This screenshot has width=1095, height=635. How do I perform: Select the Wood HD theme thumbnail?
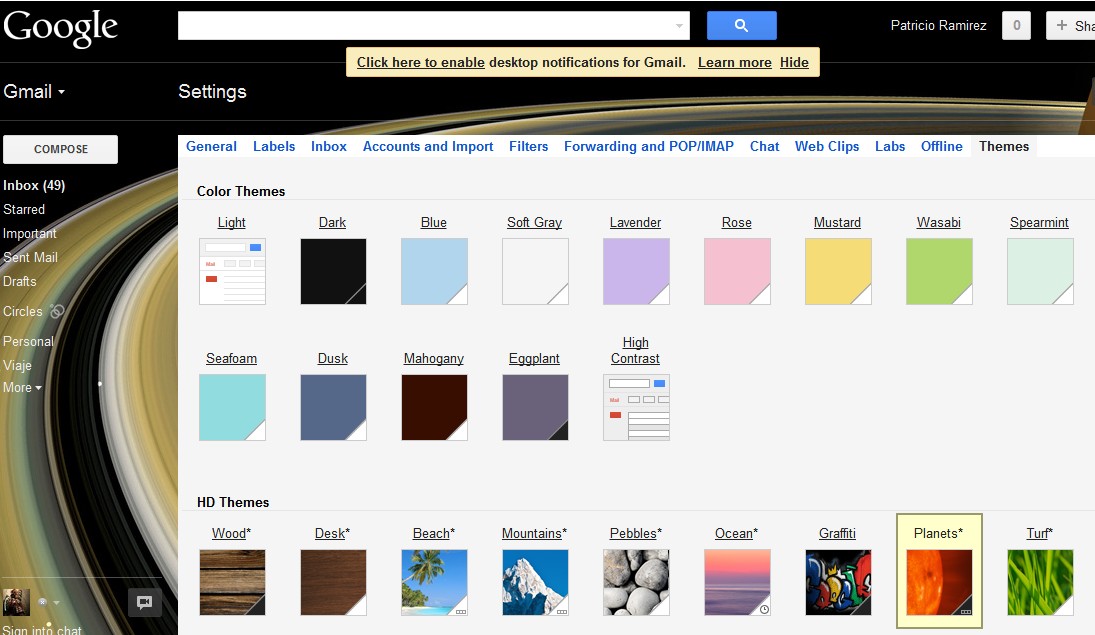pyautogui.click(x=233, y=583)
